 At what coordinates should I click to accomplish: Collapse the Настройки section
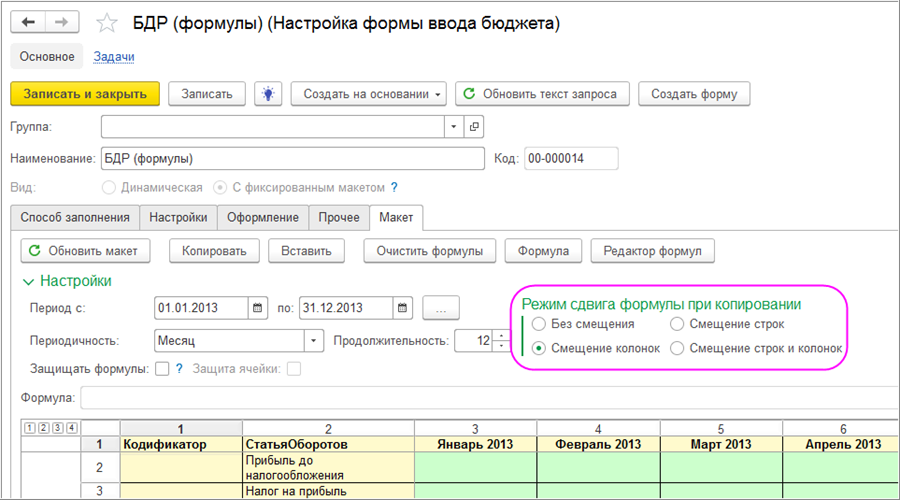(27, 281)
